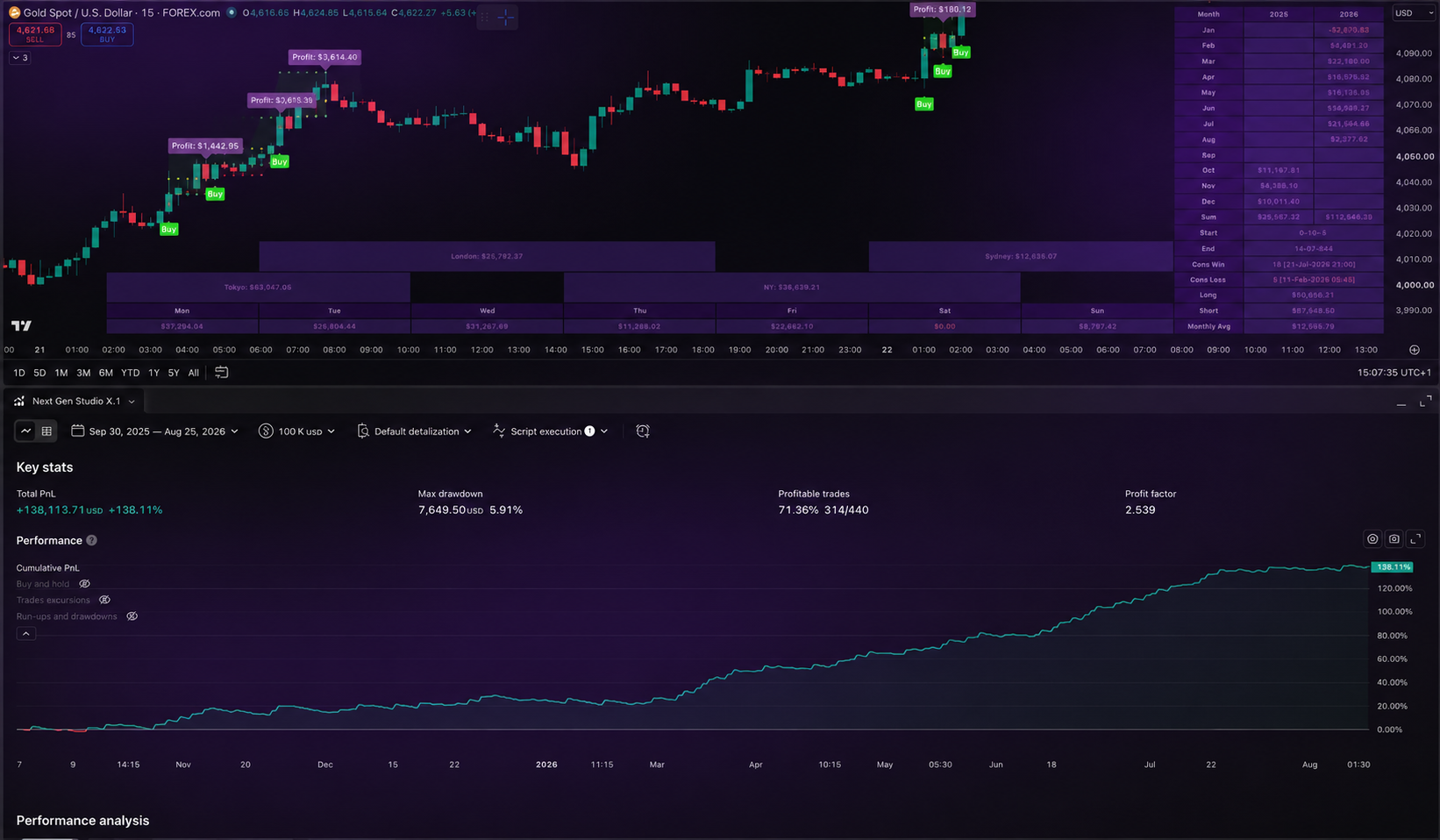
Task: Select the All time range
Action: 194,373
